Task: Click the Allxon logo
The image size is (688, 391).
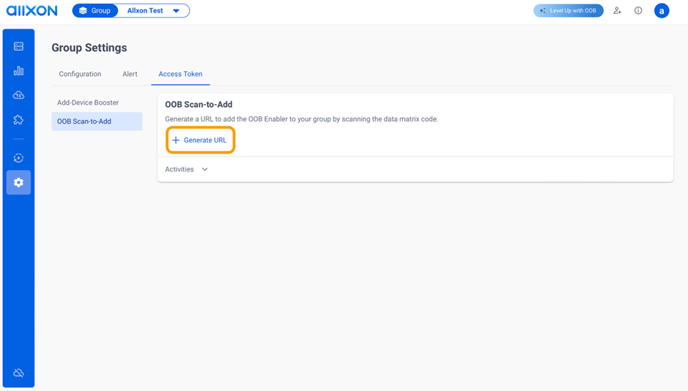Action: pos(32,11)
